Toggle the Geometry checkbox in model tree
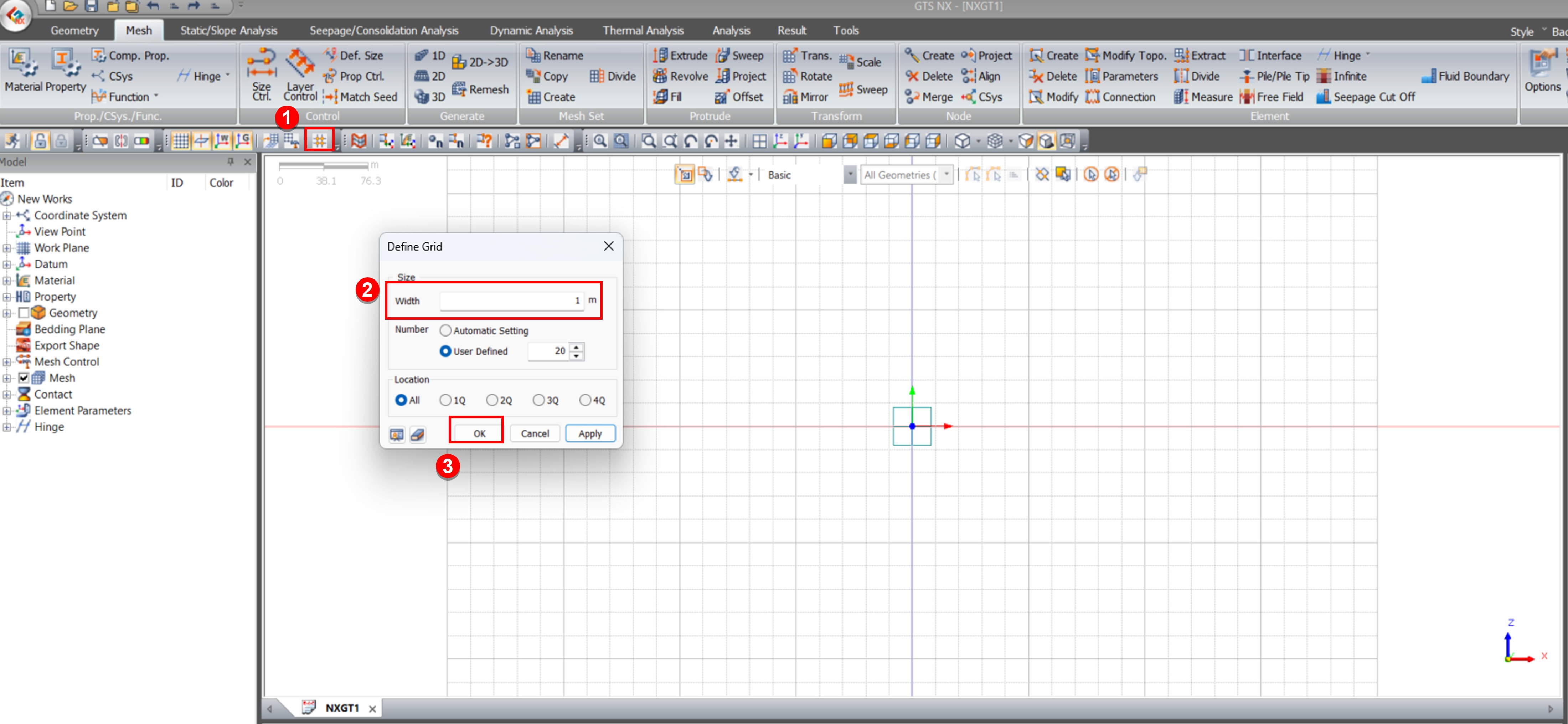The image size is (1568, 724). [24, 313]
